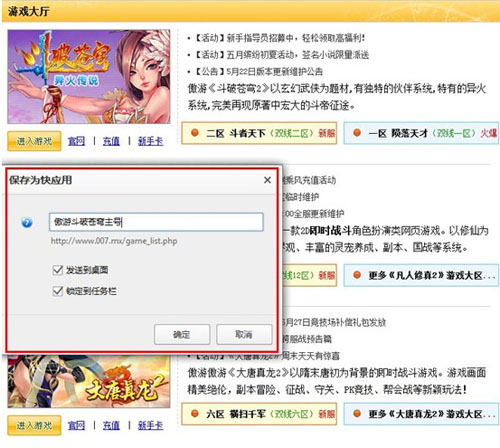Click 进入游戏 button under 大唐真龙
500x448 pixels.
pos(34,425)
